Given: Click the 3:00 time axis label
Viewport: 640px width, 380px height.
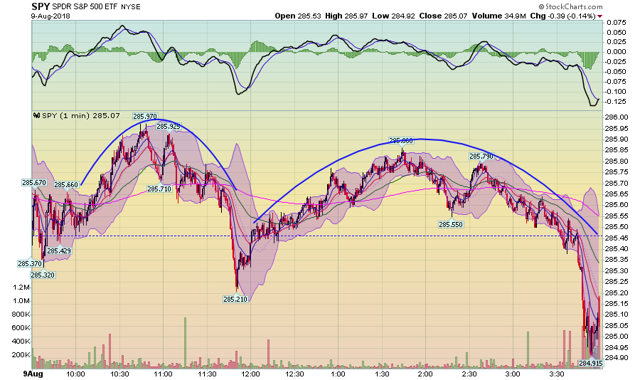Looking at the screenshot, I should point(513,374).
